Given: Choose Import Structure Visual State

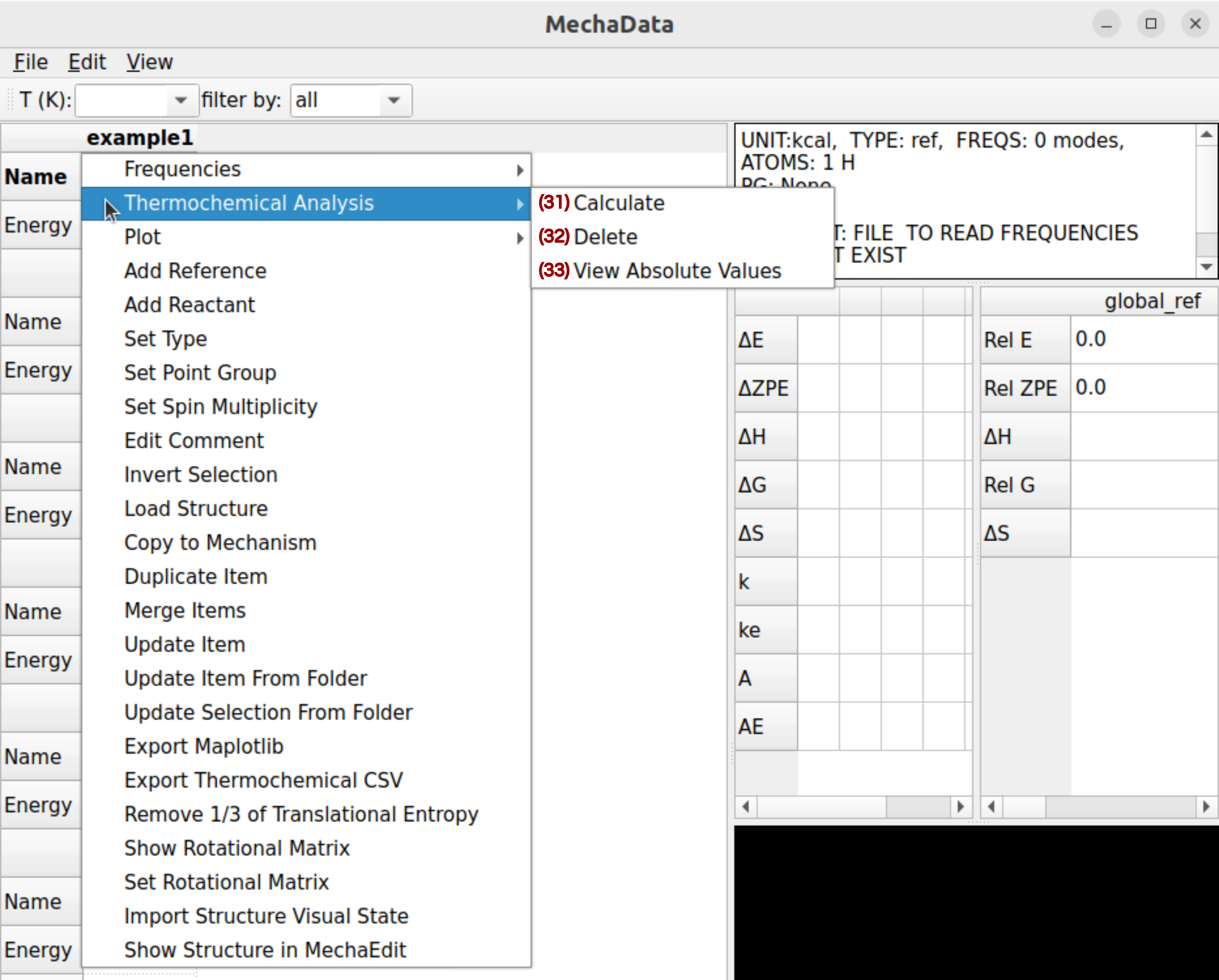Looking at the screenshot, I should point(306,916).
